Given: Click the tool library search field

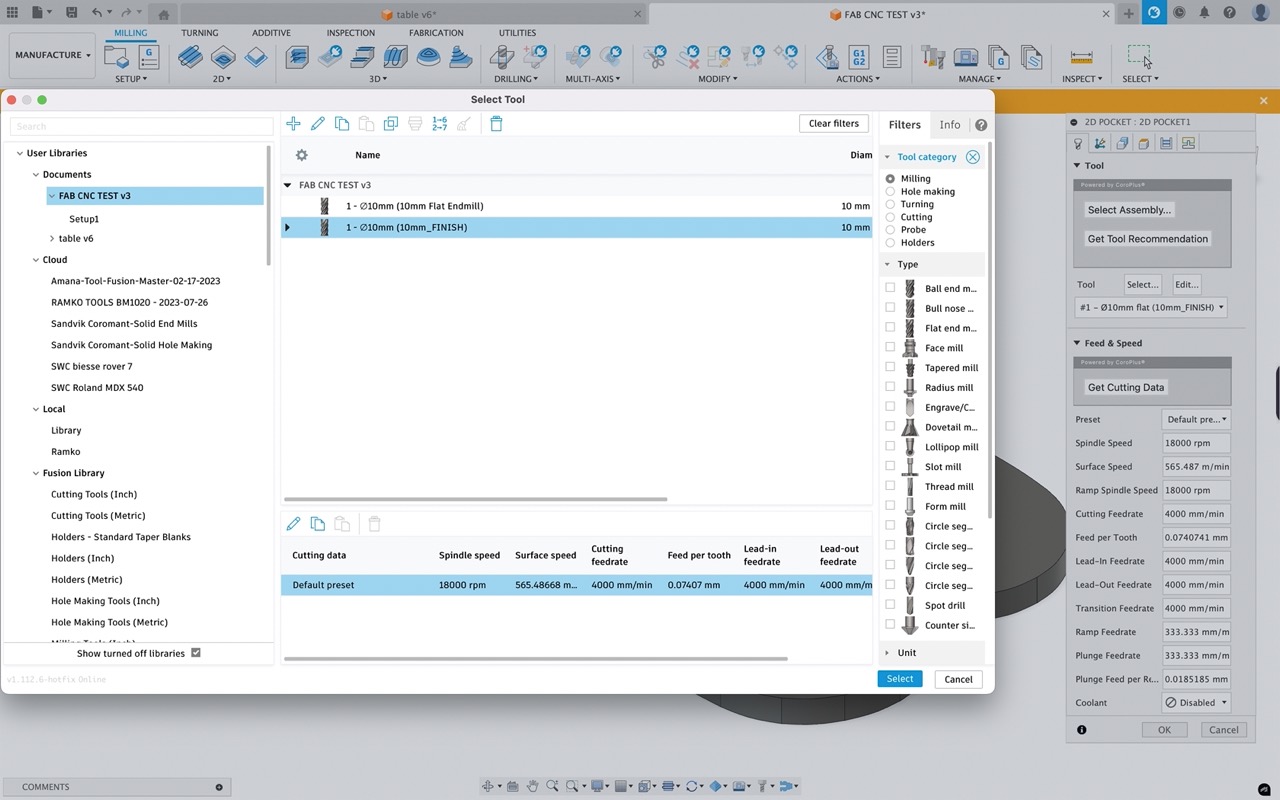Looking at the screenshot, I should click(141, 126).
